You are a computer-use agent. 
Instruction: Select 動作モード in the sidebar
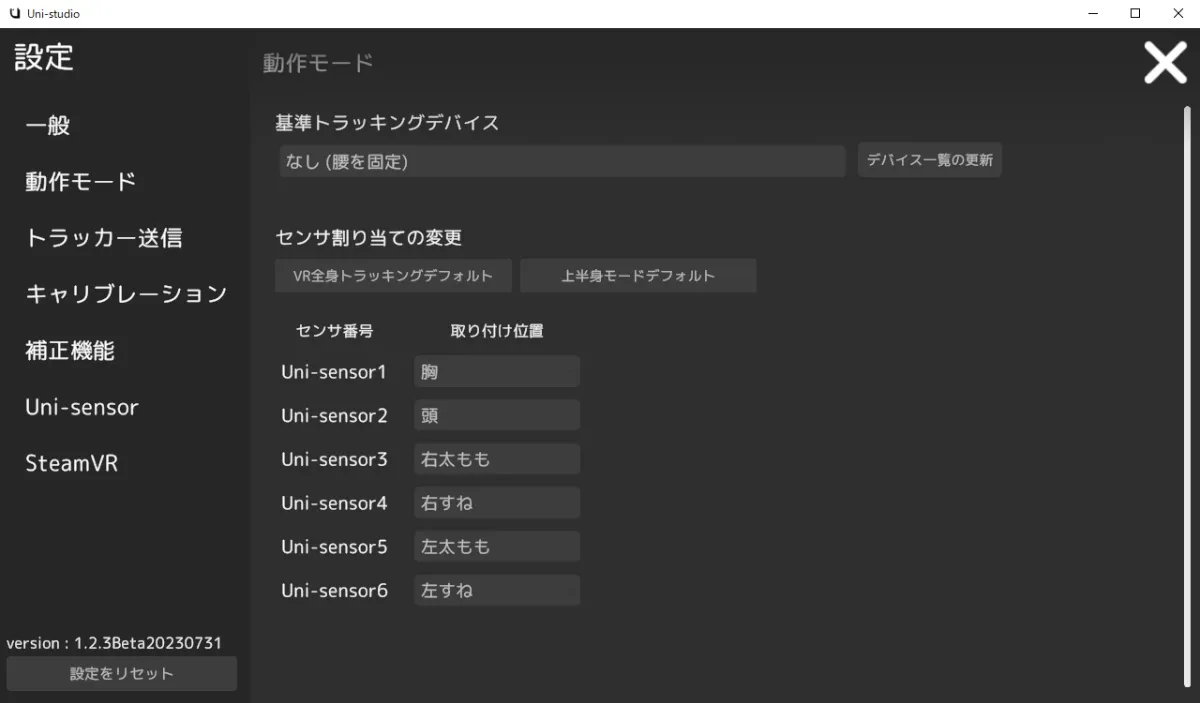point(81,182)
